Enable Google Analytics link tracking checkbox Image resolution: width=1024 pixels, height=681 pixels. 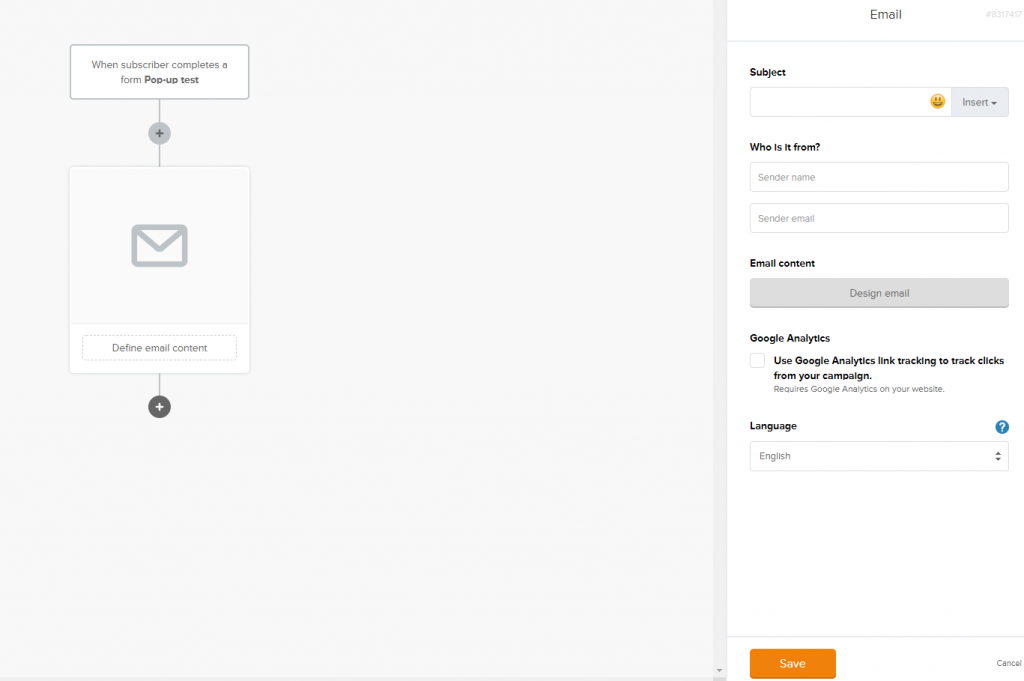pyautogui.click(x=757, y=360)
